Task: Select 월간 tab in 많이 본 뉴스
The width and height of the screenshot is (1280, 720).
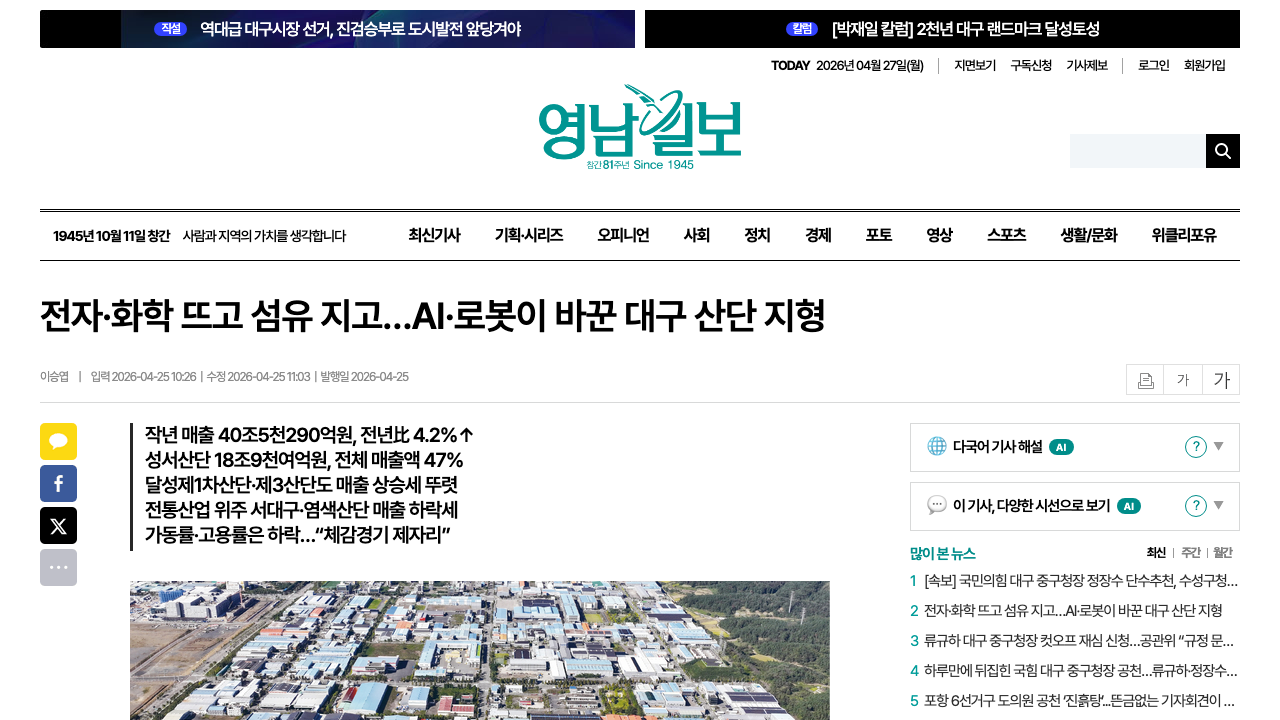Action: coord(1223,553)
